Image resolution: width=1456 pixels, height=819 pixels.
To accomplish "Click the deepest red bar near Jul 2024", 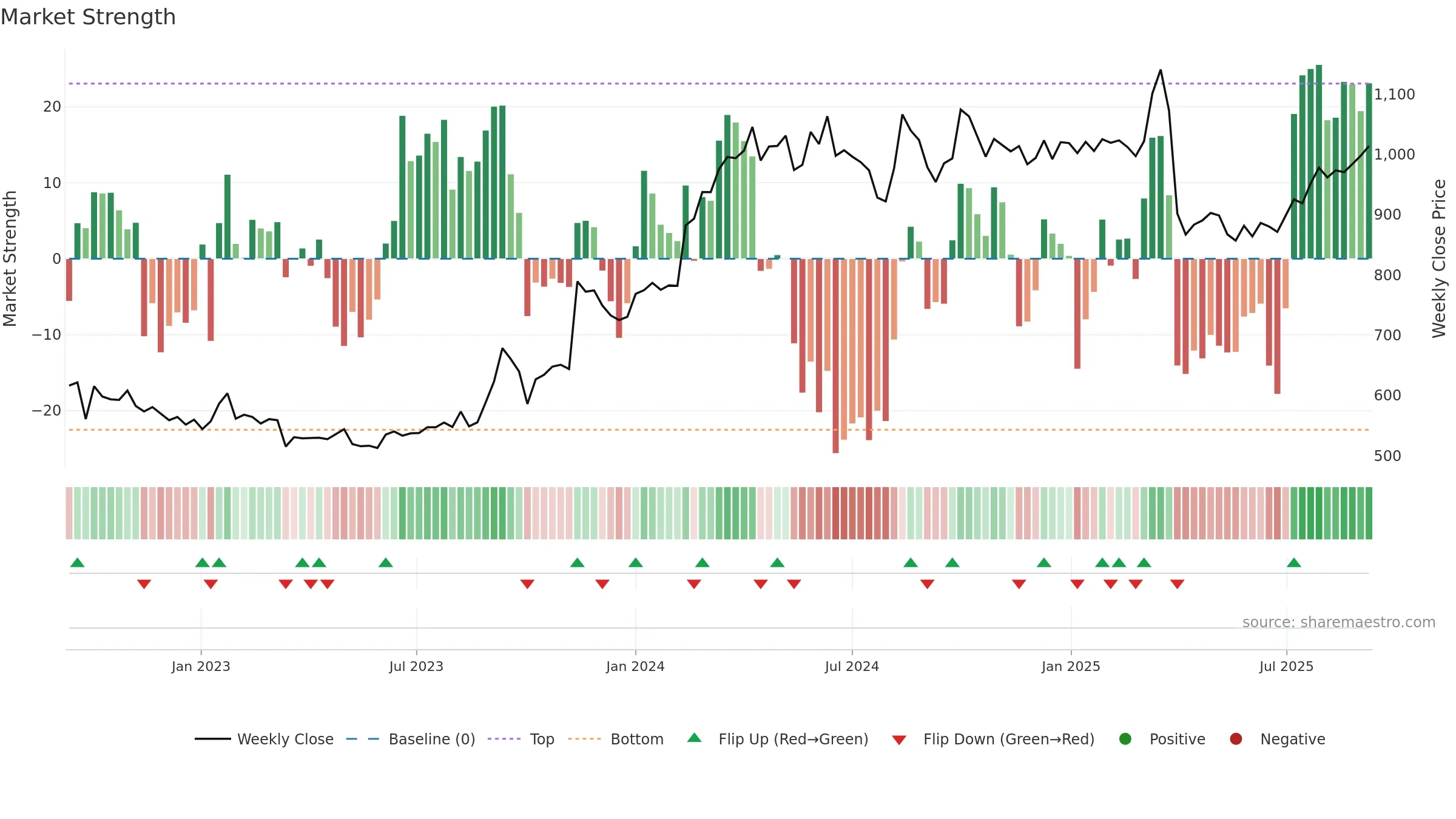I will coord(835,356).
